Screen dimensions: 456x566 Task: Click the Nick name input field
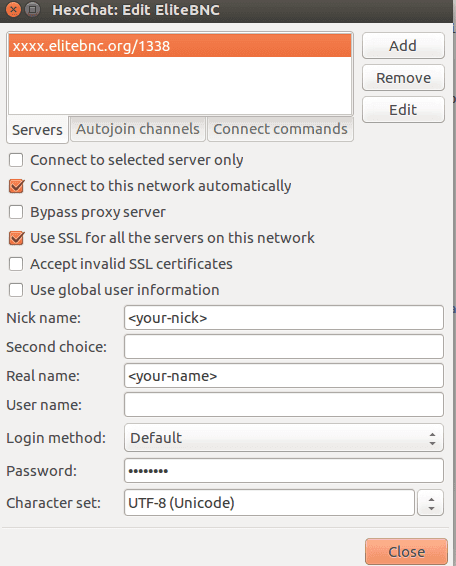(284, 318)
